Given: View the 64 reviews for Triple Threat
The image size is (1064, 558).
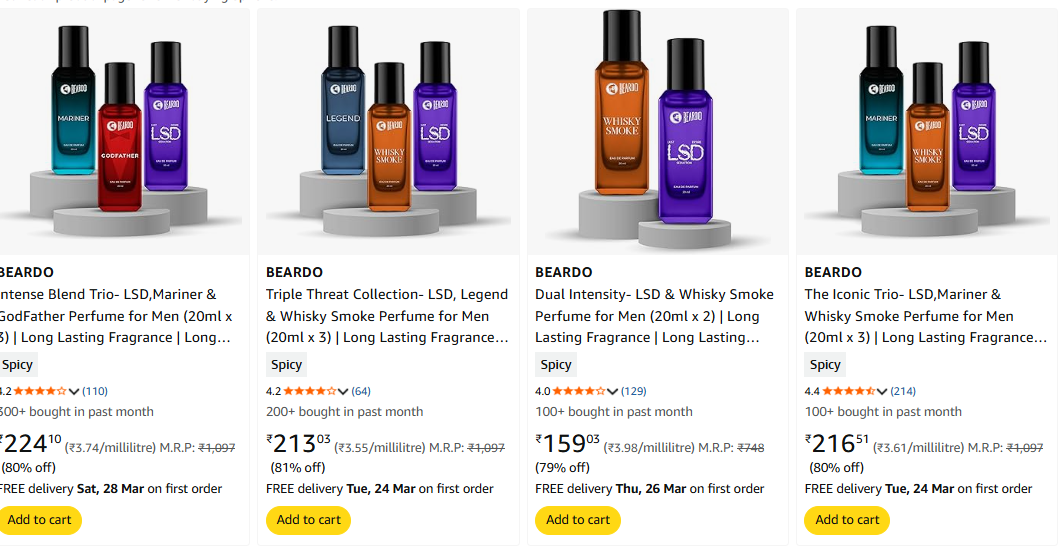Looking at the screenshot, I should tap(361, 391).
